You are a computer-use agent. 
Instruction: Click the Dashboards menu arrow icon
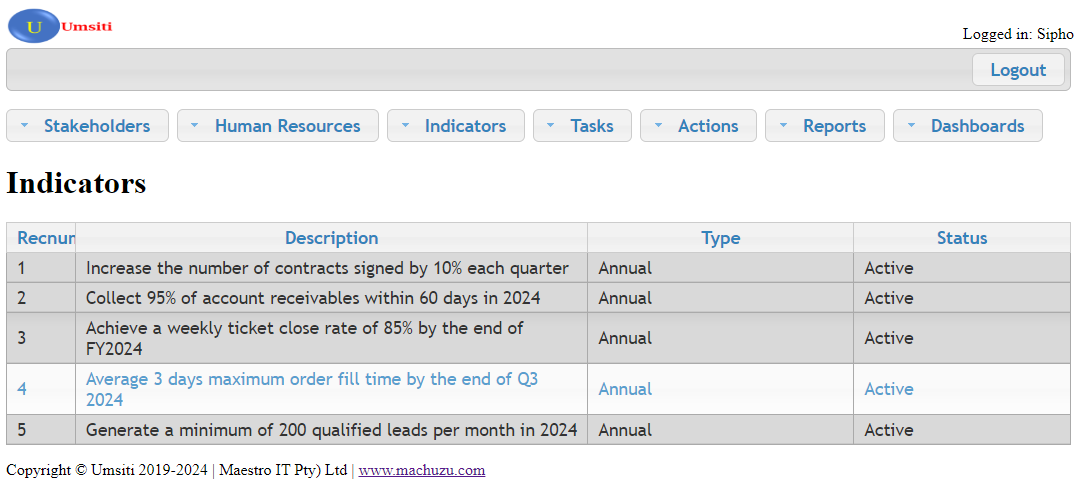[x=911, y=126]
